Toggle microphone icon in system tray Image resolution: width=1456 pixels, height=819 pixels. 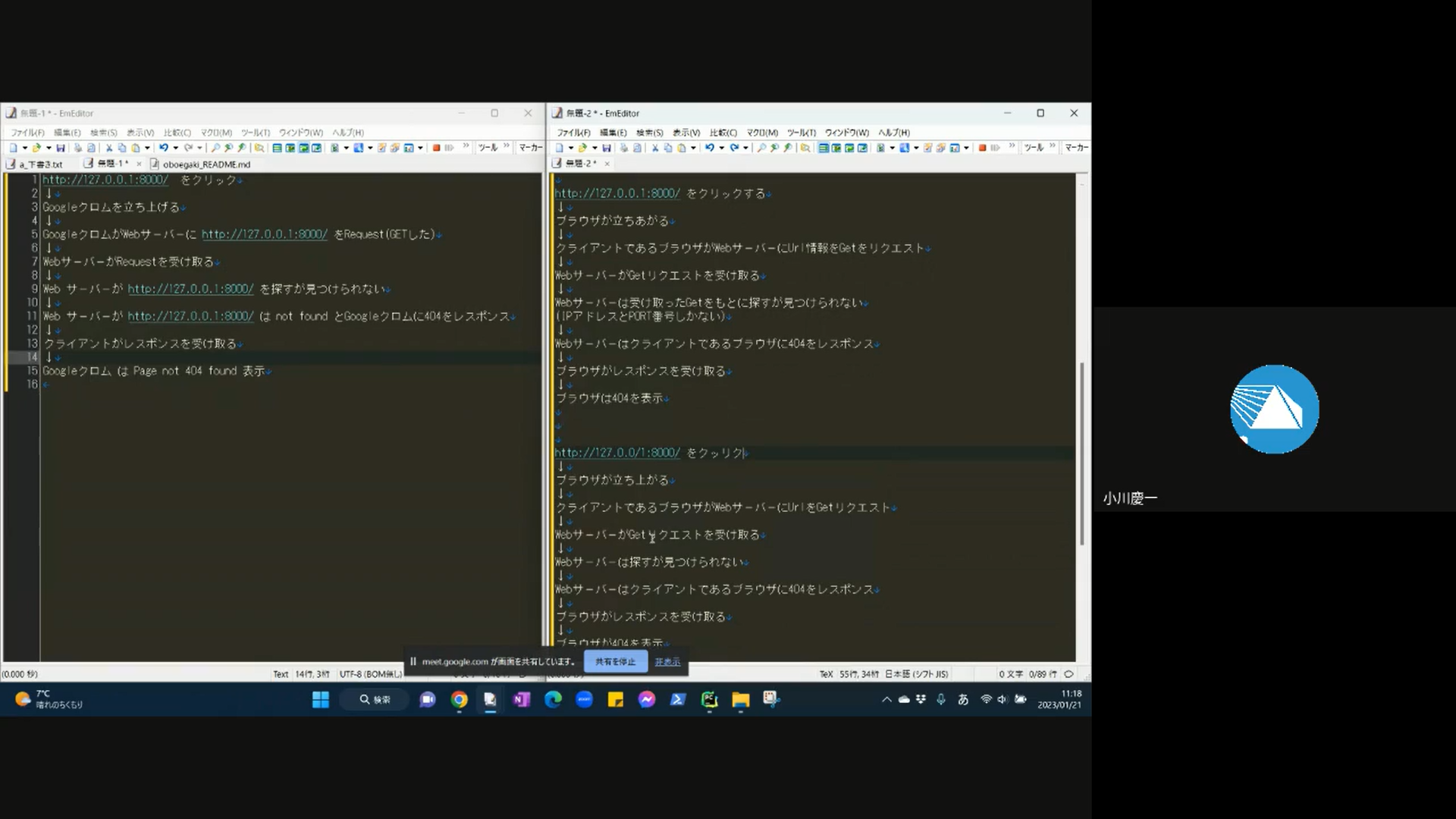click(x=940, y=699)
